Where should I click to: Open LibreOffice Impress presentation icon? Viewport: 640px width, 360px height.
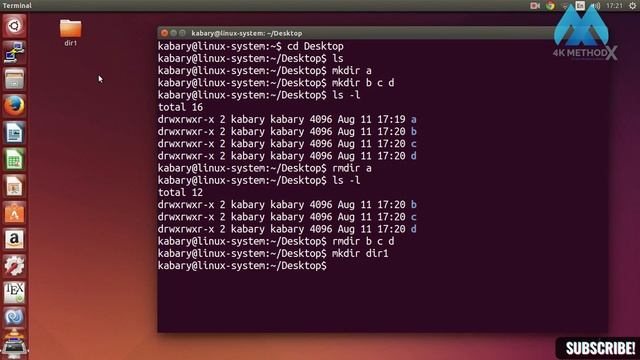click(x=14, y=186)
